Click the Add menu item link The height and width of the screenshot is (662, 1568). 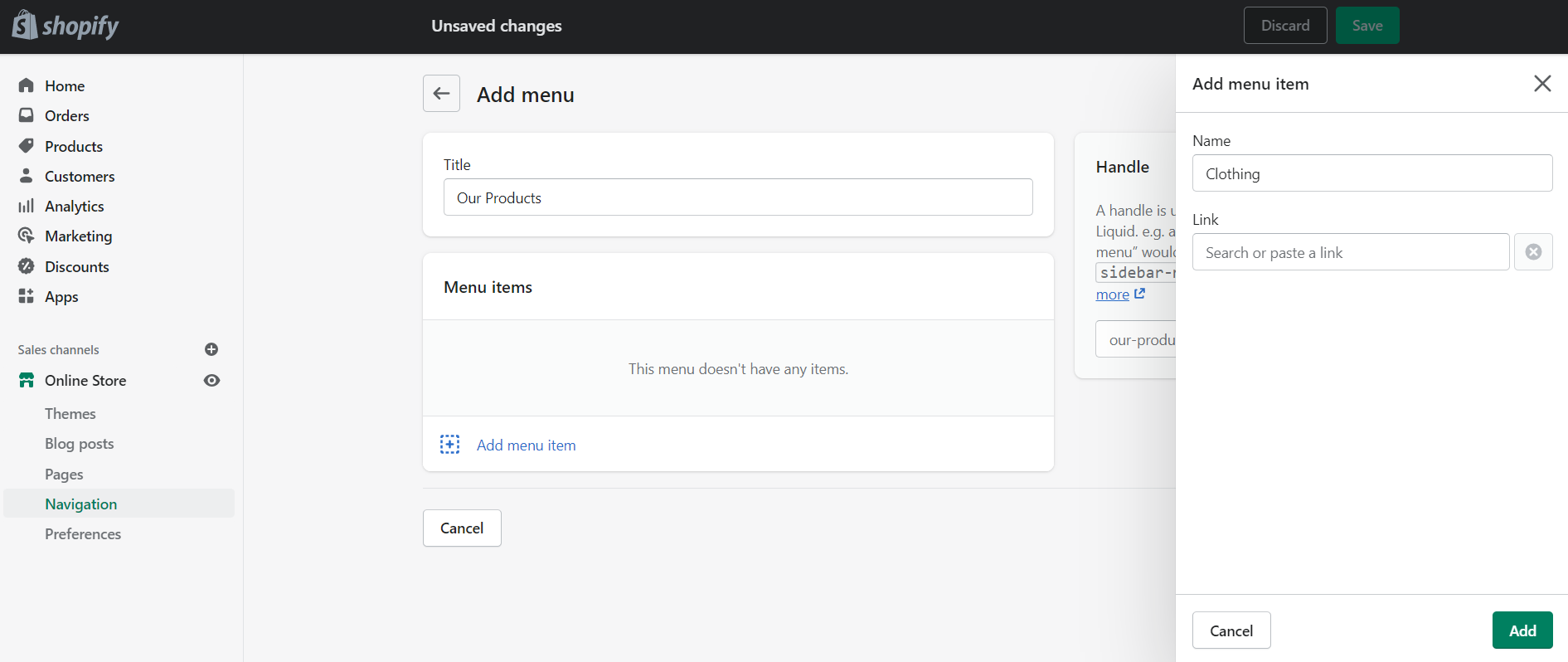pos(526,445)
